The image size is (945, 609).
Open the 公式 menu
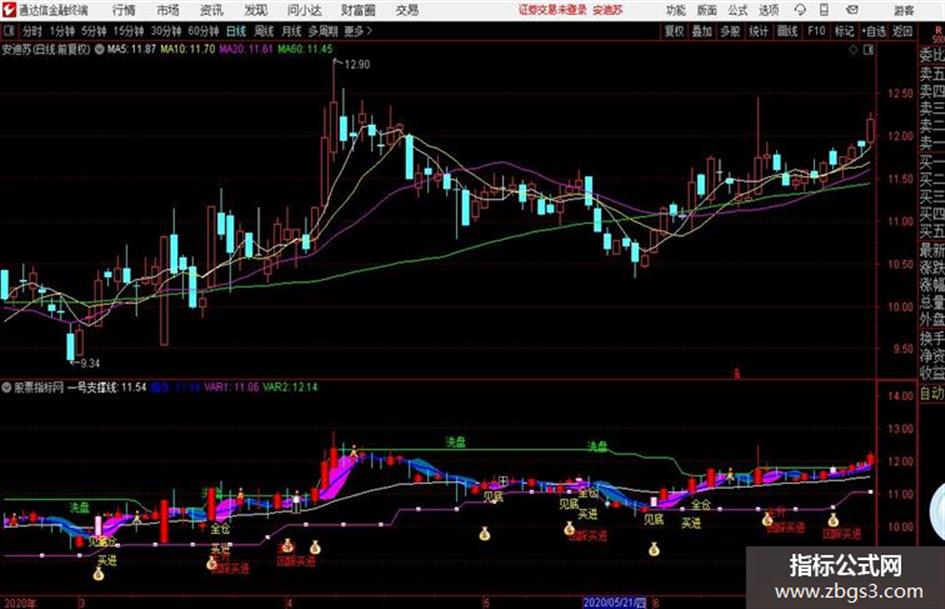pos(738,10)
